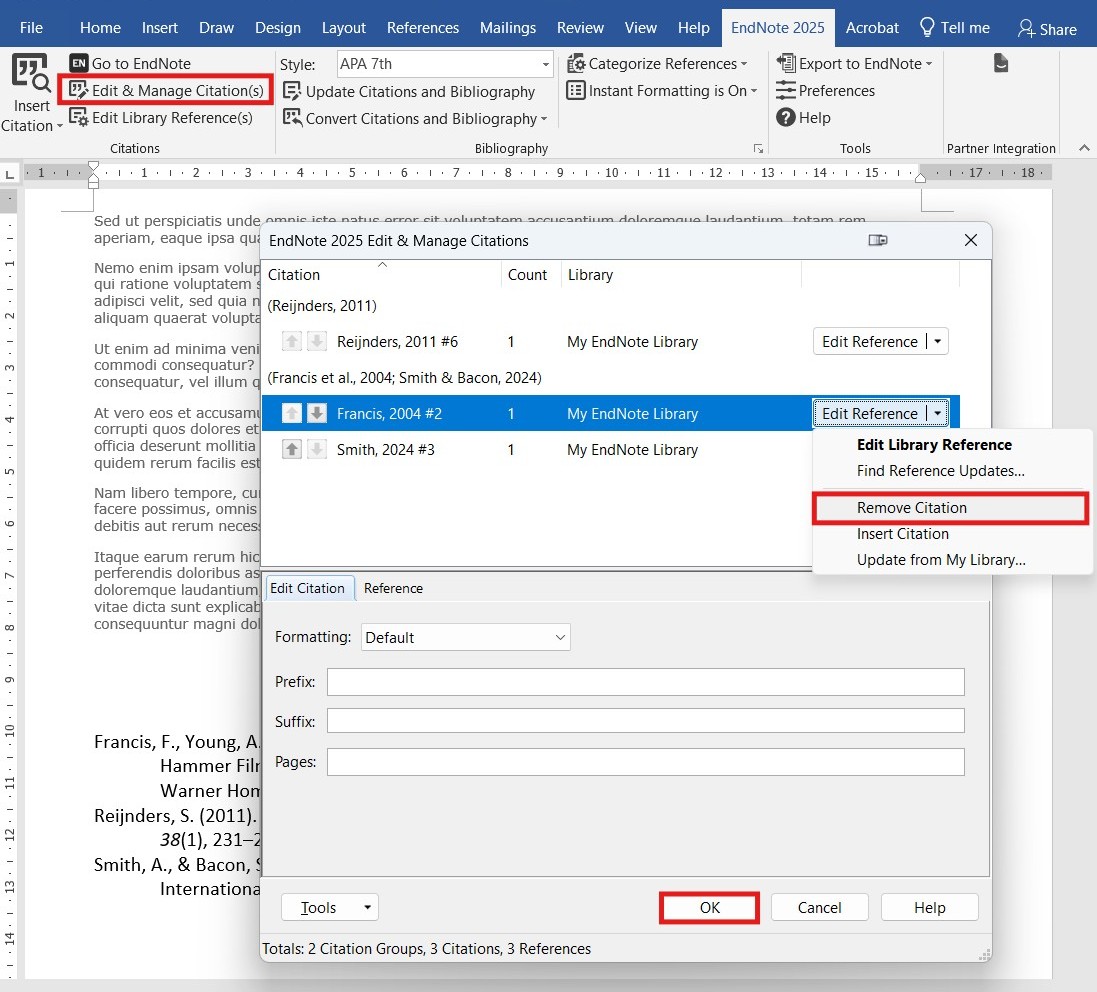
Task: Open EndNote Preferences
Action: pos(826,91)
